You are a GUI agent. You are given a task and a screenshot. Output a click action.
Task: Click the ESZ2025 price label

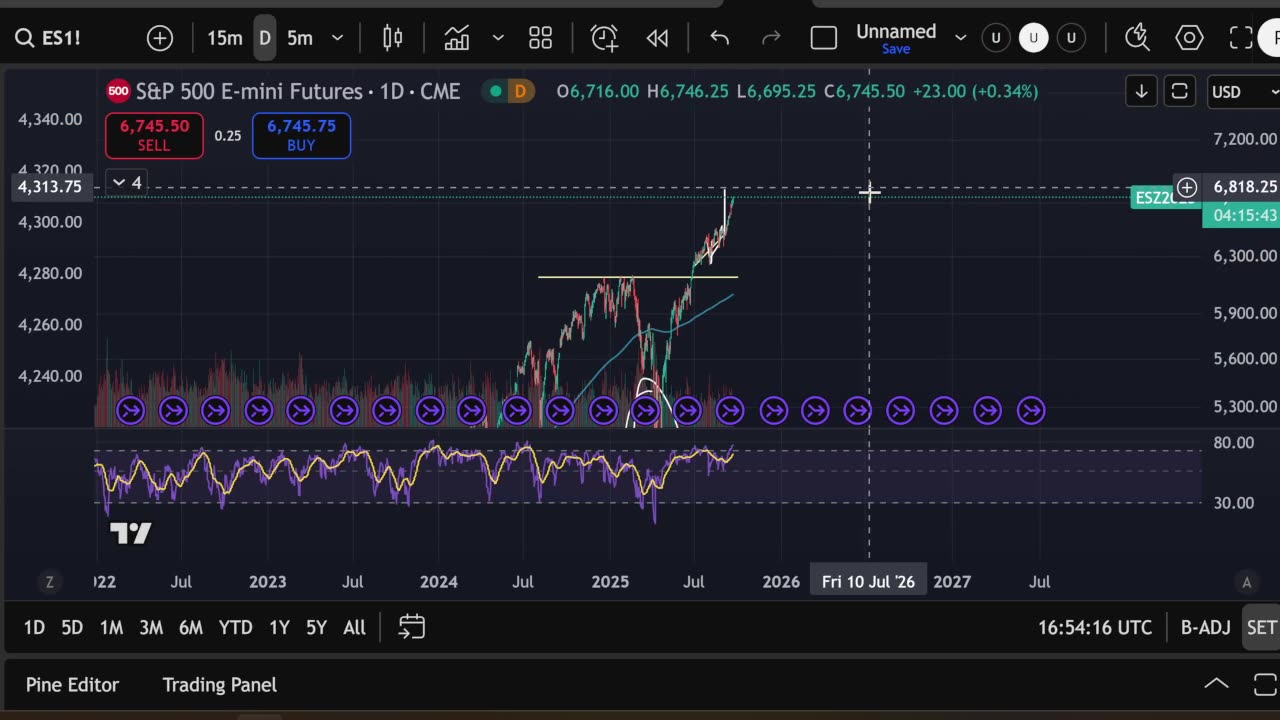coord(1164,198)
